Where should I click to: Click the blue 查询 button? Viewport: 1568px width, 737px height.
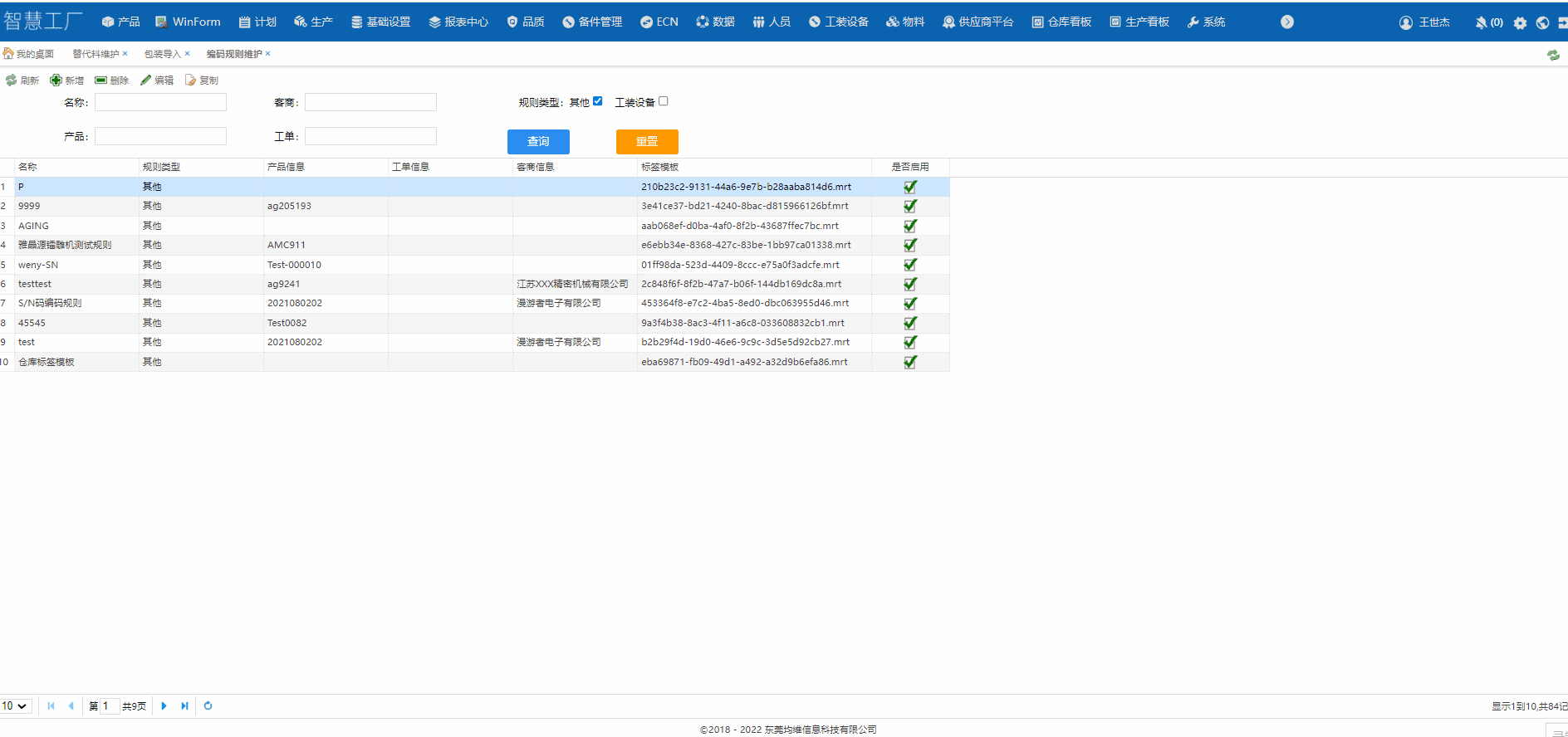tap(538, 142)
